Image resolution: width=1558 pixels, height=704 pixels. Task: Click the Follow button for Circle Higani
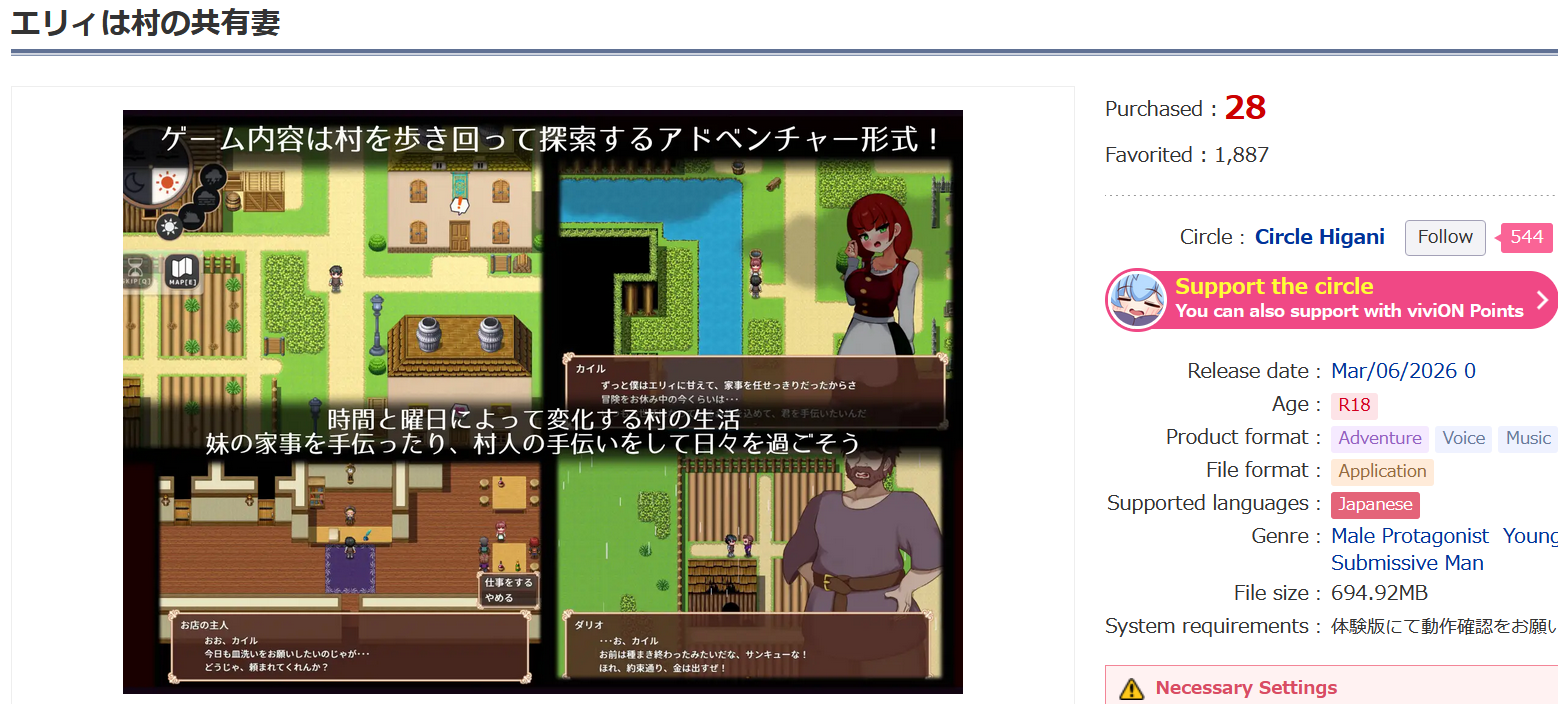coord(1445,237)
